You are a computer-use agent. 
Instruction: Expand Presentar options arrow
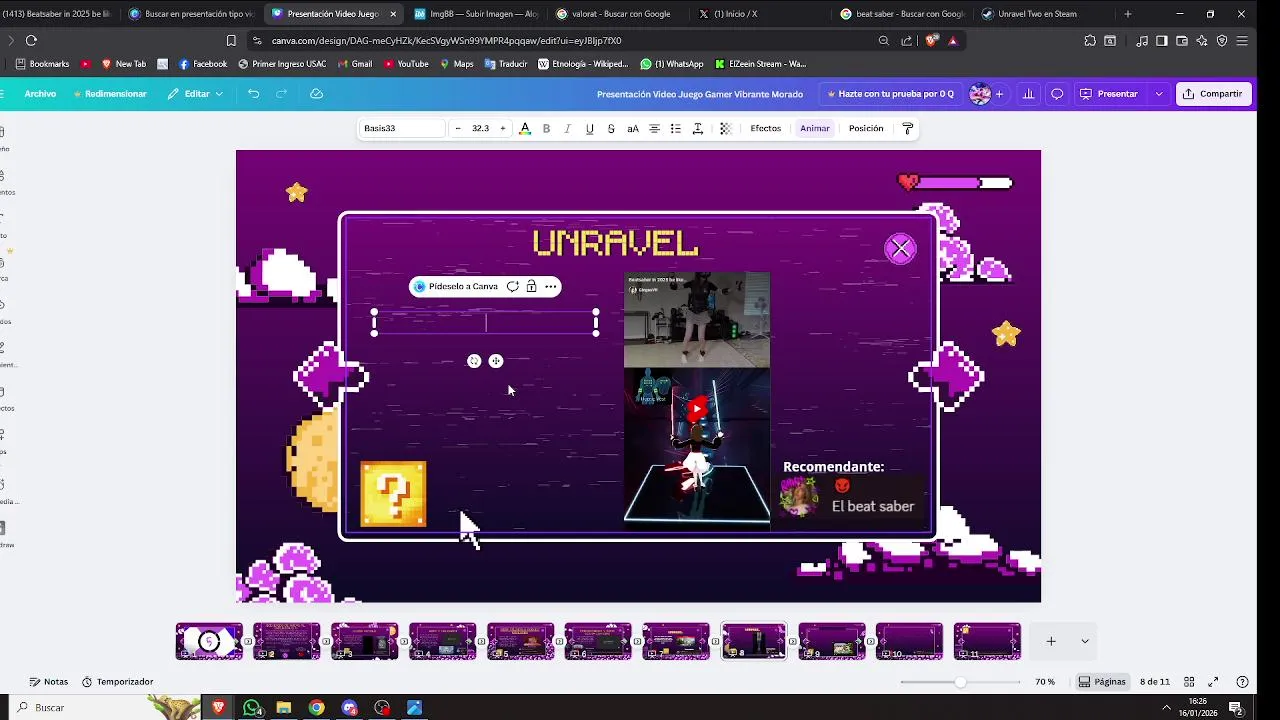pyautogui.click(x=1159, y=94)
